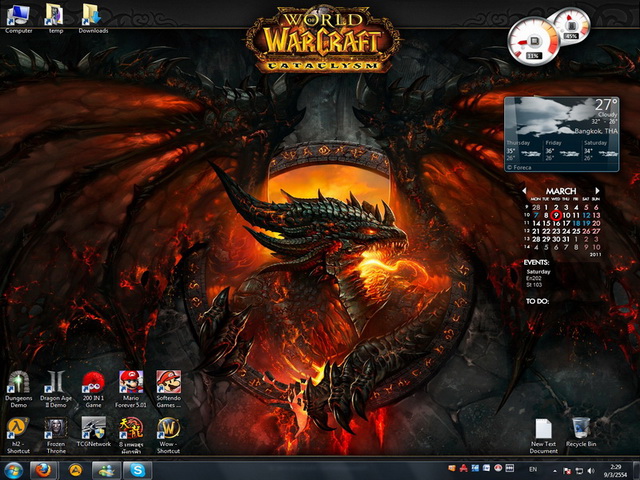This screenshot has height=480, width=640.
Task: Open the EN language bar selector
Action: [x=533, y=469]
